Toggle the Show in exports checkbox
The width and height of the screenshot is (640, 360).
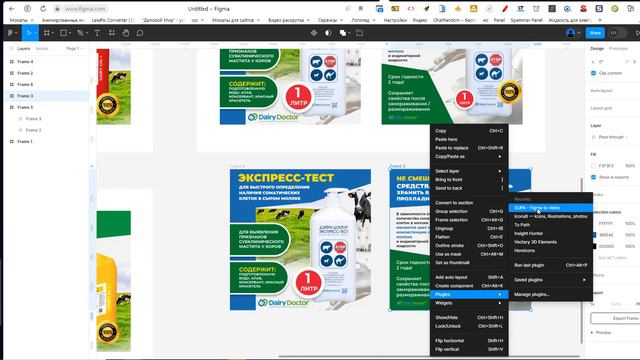pos(593,177)
